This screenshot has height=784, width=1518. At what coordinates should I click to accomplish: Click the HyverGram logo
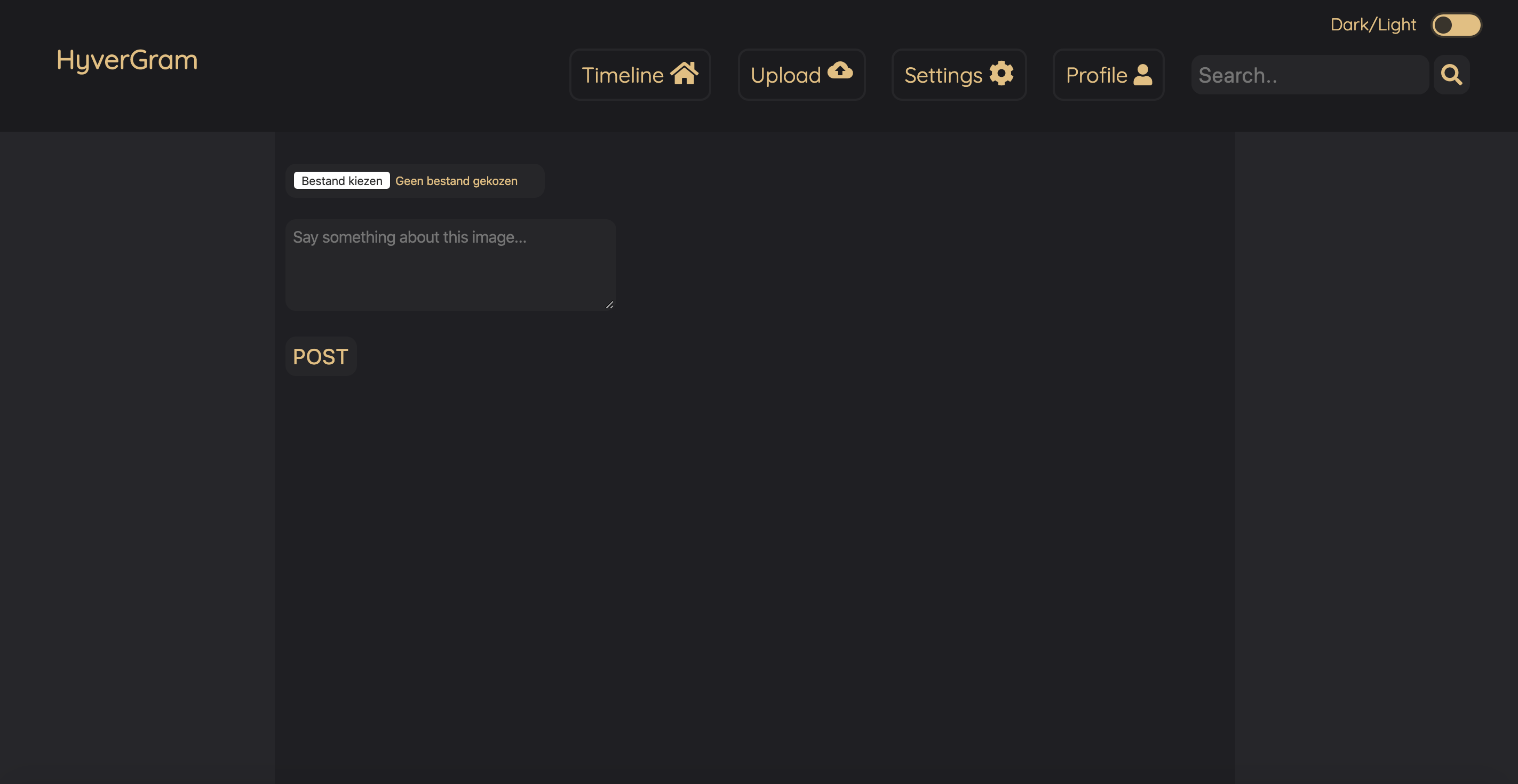coord(128,60)
